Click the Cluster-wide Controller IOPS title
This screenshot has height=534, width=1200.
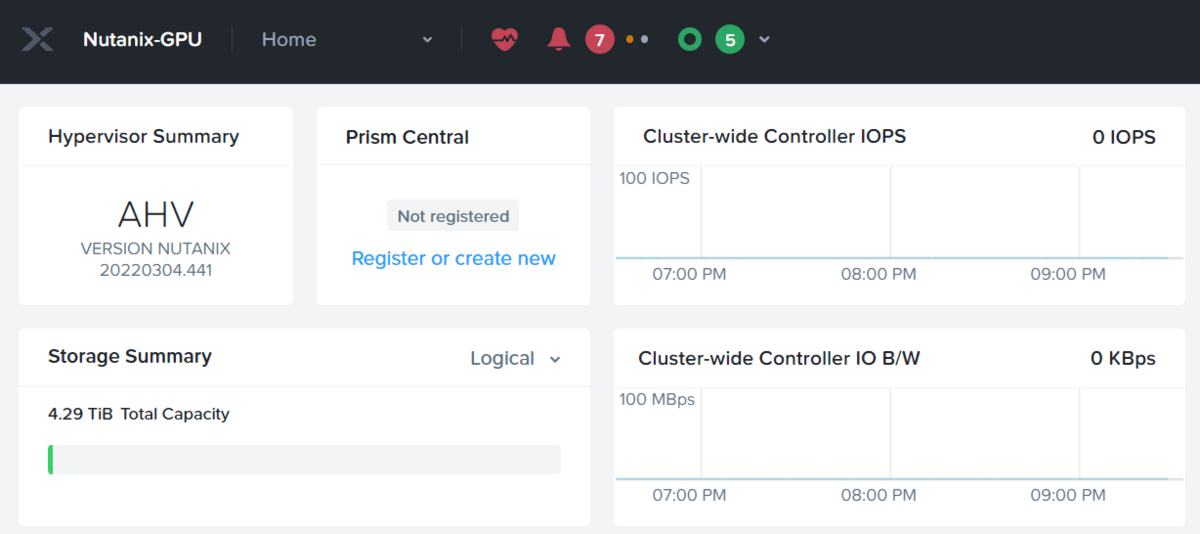click(775, 136)
